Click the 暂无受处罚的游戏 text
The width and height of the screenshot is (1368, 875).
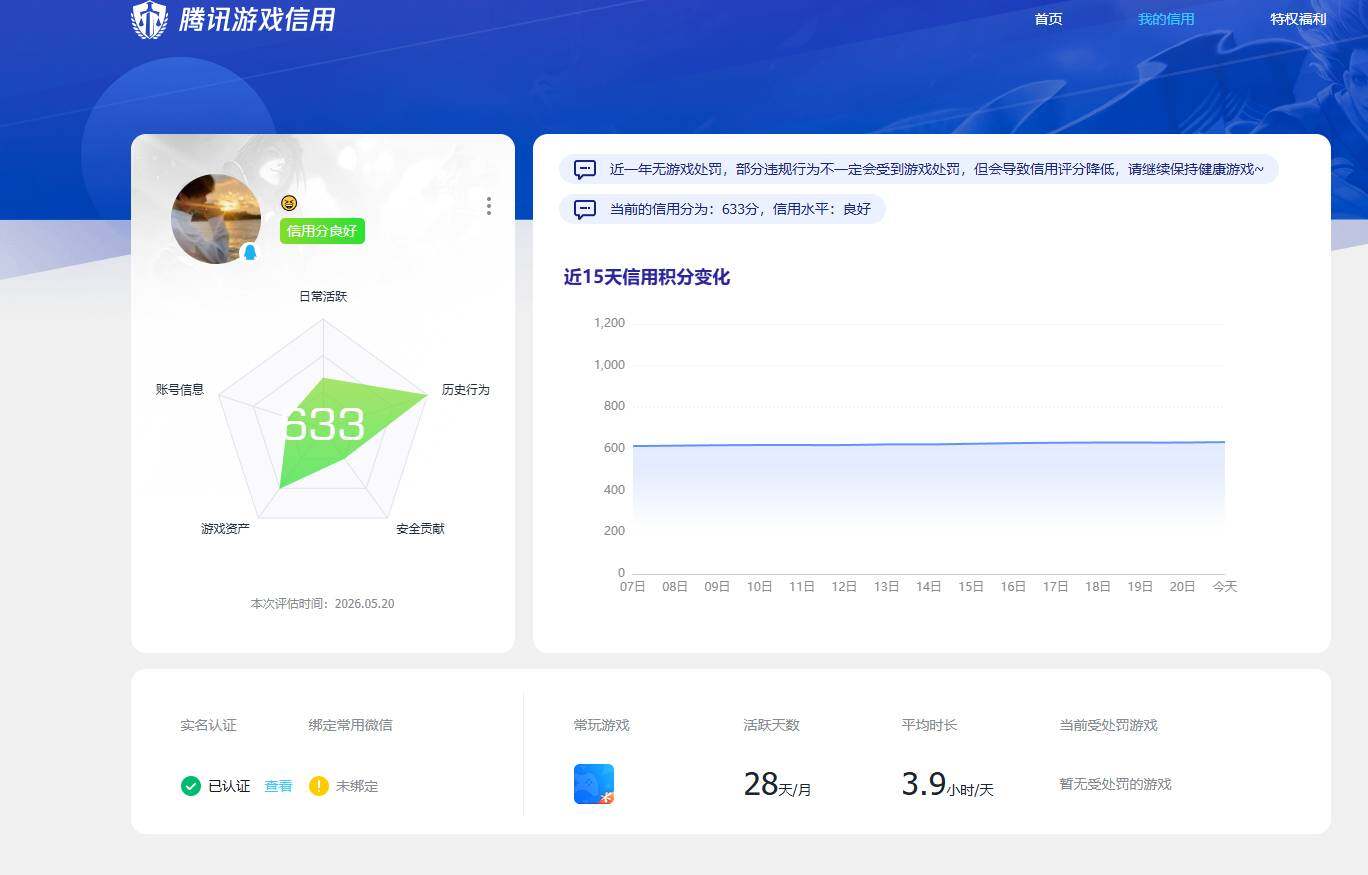1115,784
